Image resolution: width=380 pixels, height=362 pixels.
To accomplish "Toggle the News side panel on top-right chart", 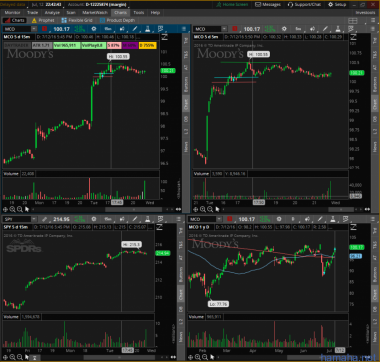I will pyautogui.click(x=375, y=146).
